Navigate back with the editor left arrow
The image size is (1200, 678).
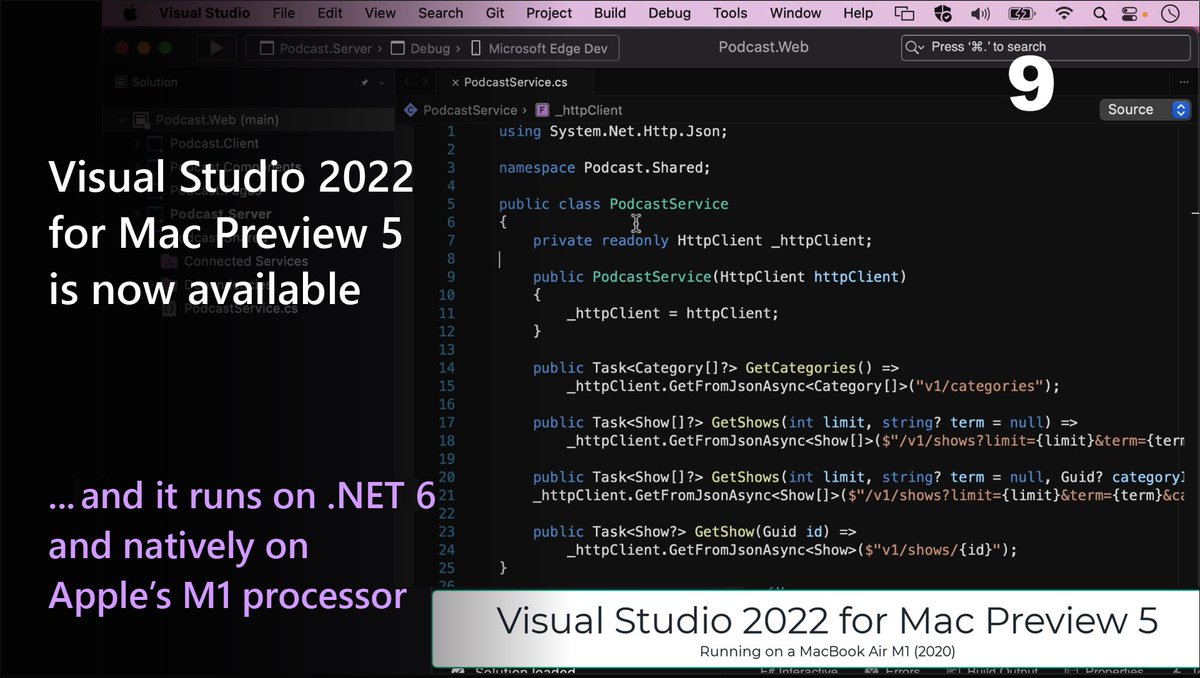pos(407,82)
